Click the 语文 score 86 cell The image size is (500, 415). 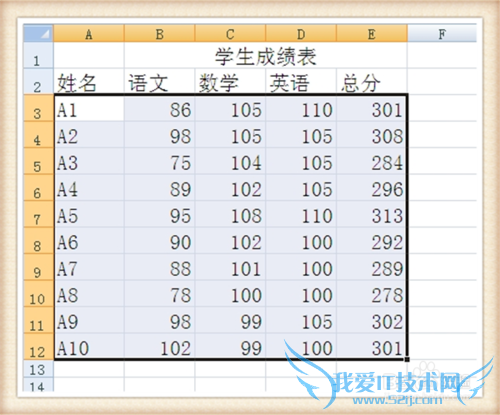click(x=160, y=108)
